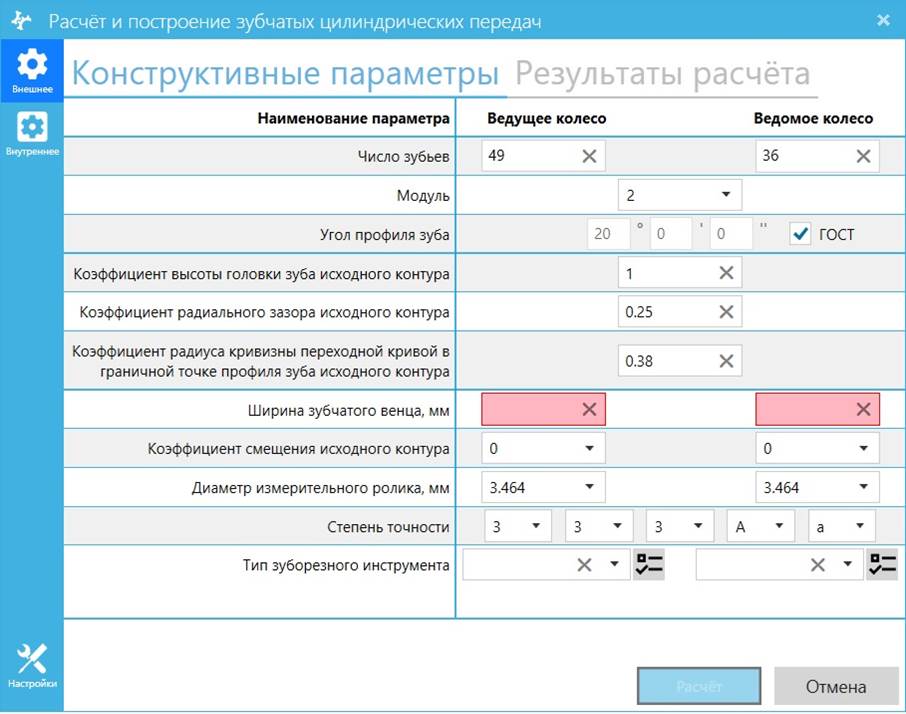Clear driving wheel teeth number value 49

(589, 156)
